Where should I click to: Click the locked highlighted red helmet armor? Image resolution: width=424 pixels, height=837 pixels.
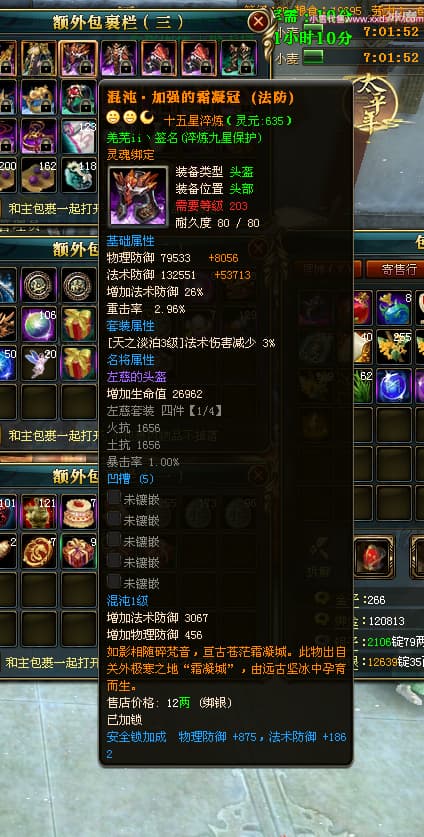78,58
